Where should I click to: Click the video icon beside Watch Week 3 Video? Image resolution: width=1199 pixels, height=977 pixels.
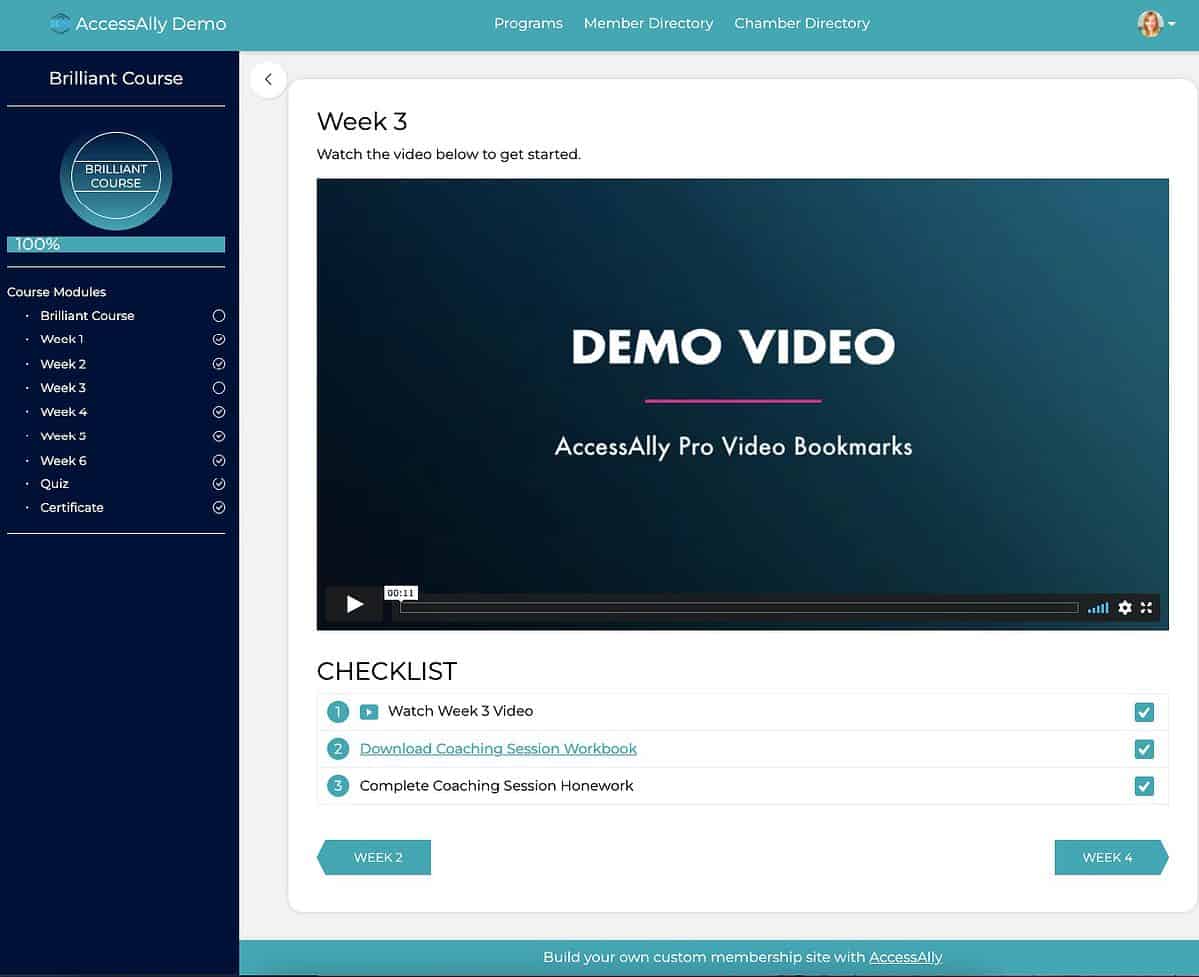click(368, 711)
